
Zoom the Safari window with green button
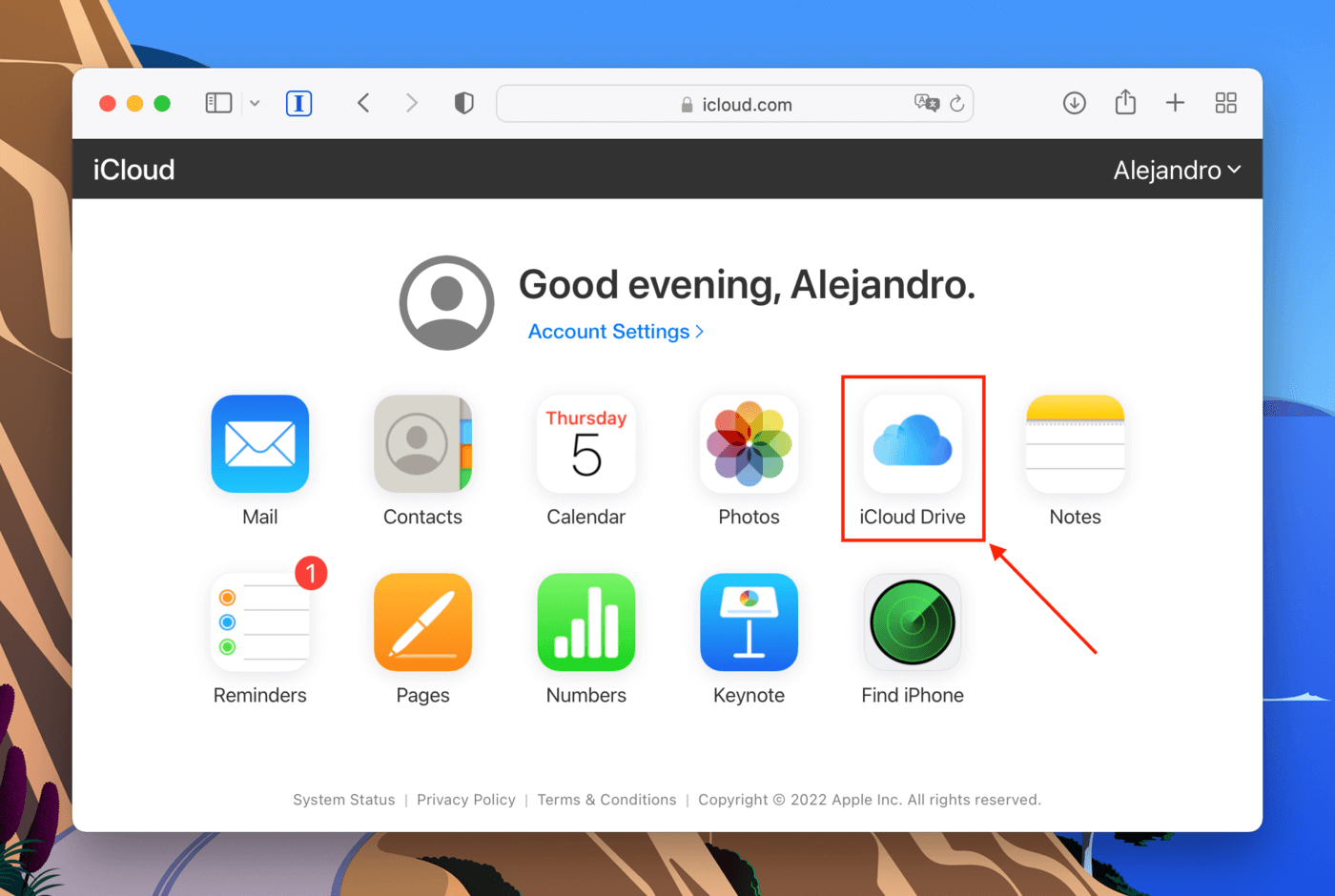tap(162, 103)
